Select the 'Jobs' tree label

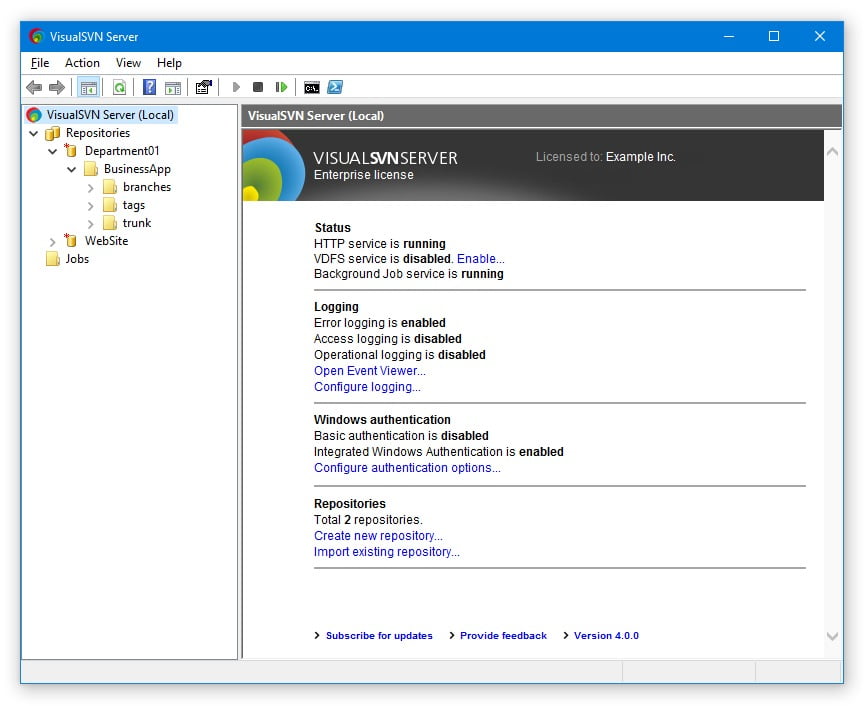77,258
